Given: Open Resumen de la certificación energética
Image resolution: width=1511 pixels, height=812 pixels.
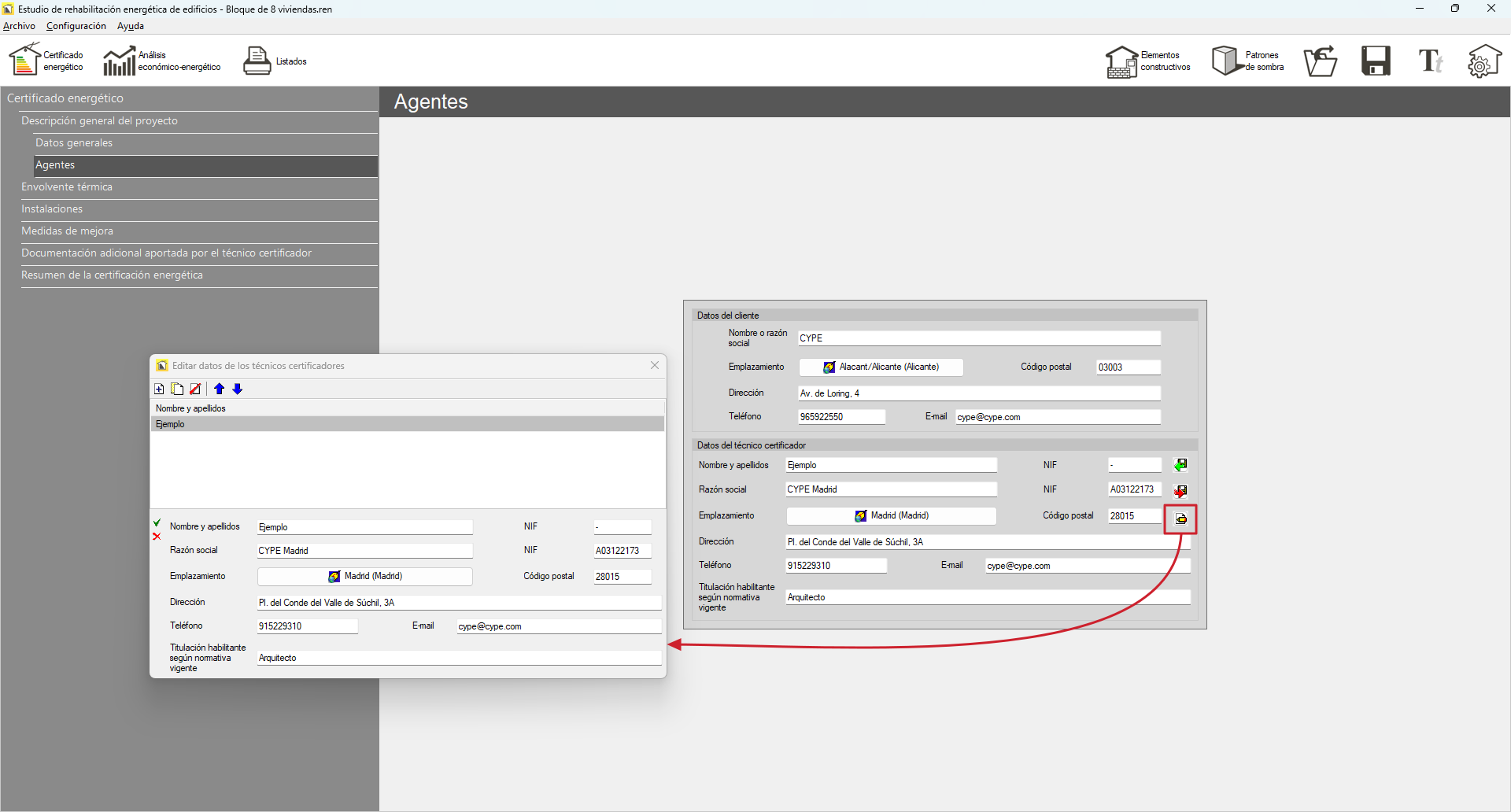Looking at the screenshot, I should point(199,275).
